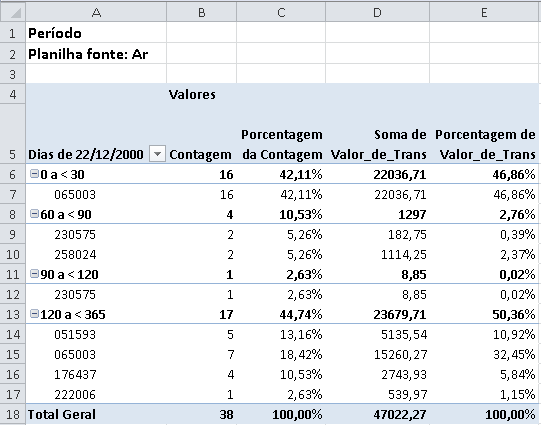
Task: Collapse the "90 a < 120" group
Action: pos(34,274)
